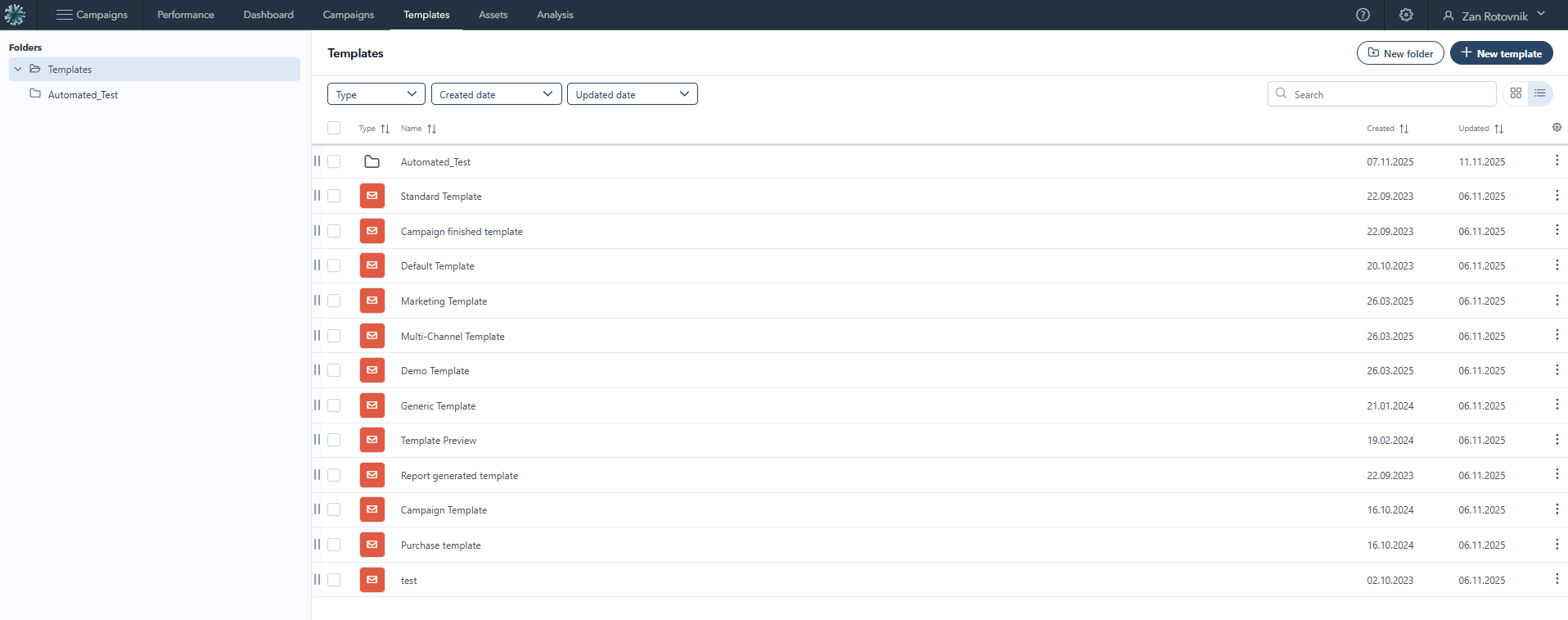Viewport: 1568px width, 620px height.
Task: Select all templates with header checkbox
Action: [x=334, y=128]
